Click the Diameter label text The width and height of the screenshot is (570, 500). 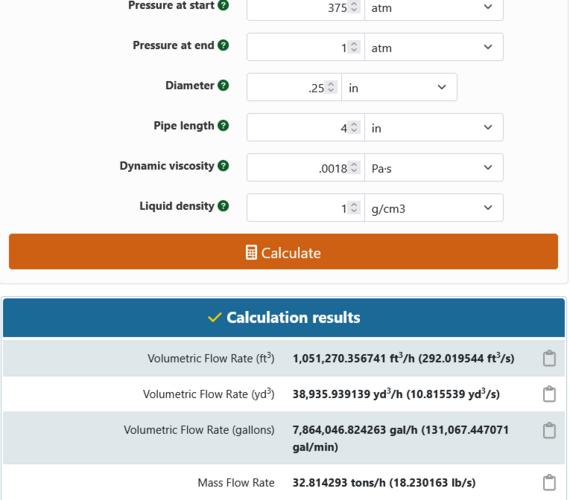click(190, 85)
